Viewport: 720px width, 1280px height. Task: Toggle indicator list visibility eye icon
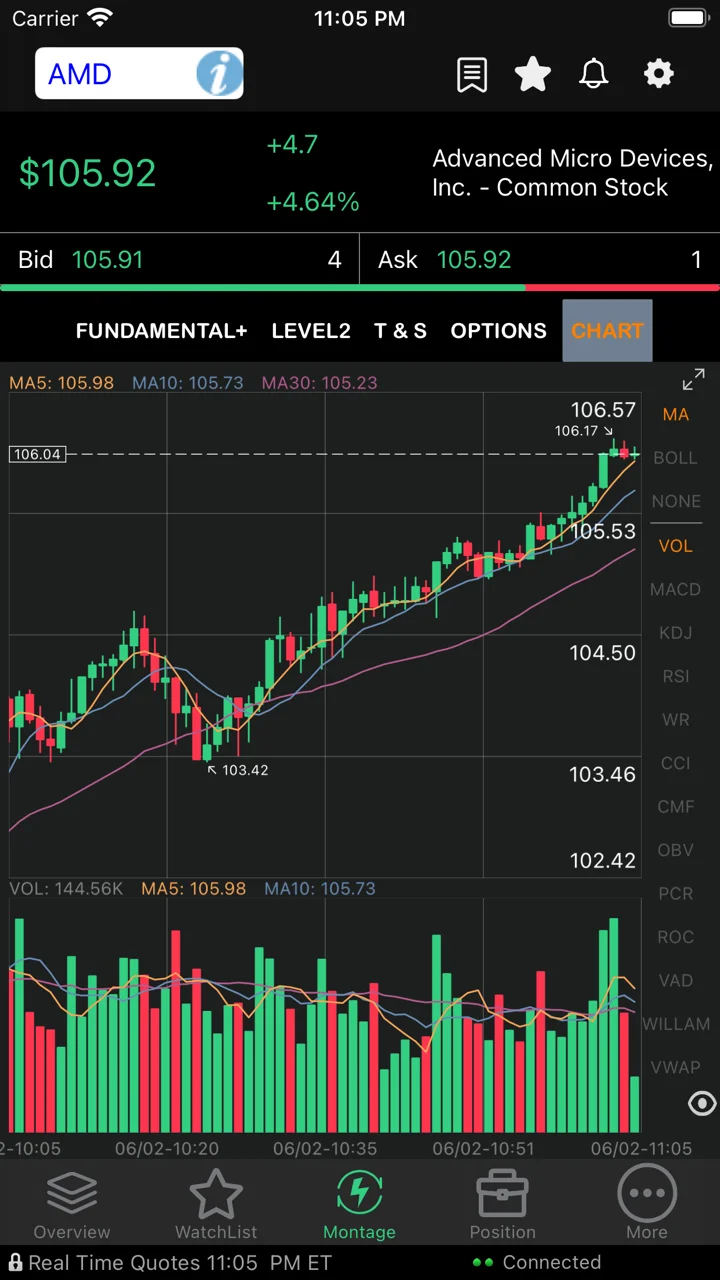click(x=703, y=1104)
